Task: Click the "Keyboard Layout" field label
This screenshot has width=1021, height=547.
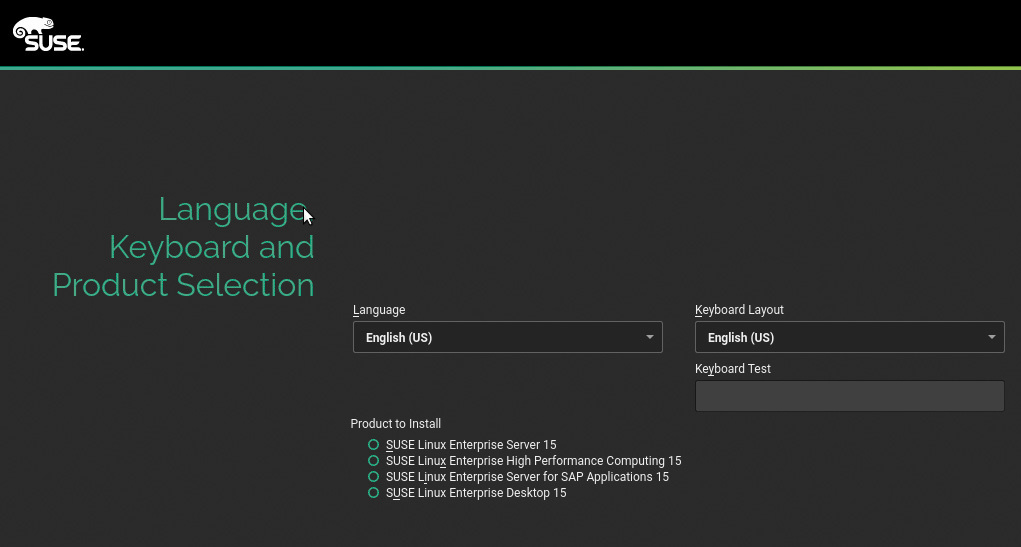Action: pos(739,310)
